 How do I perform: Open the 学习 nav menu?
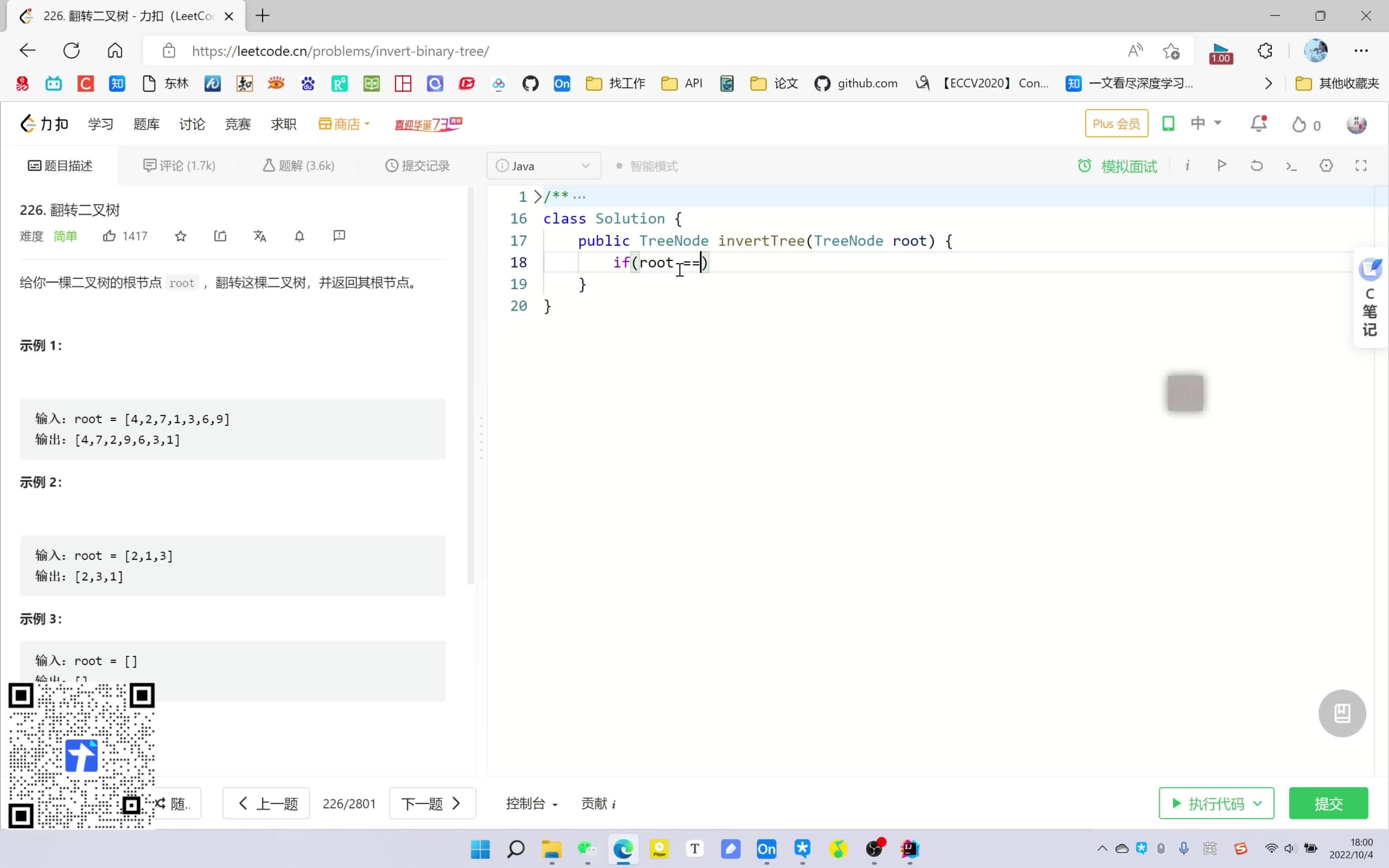click(100, 124)
